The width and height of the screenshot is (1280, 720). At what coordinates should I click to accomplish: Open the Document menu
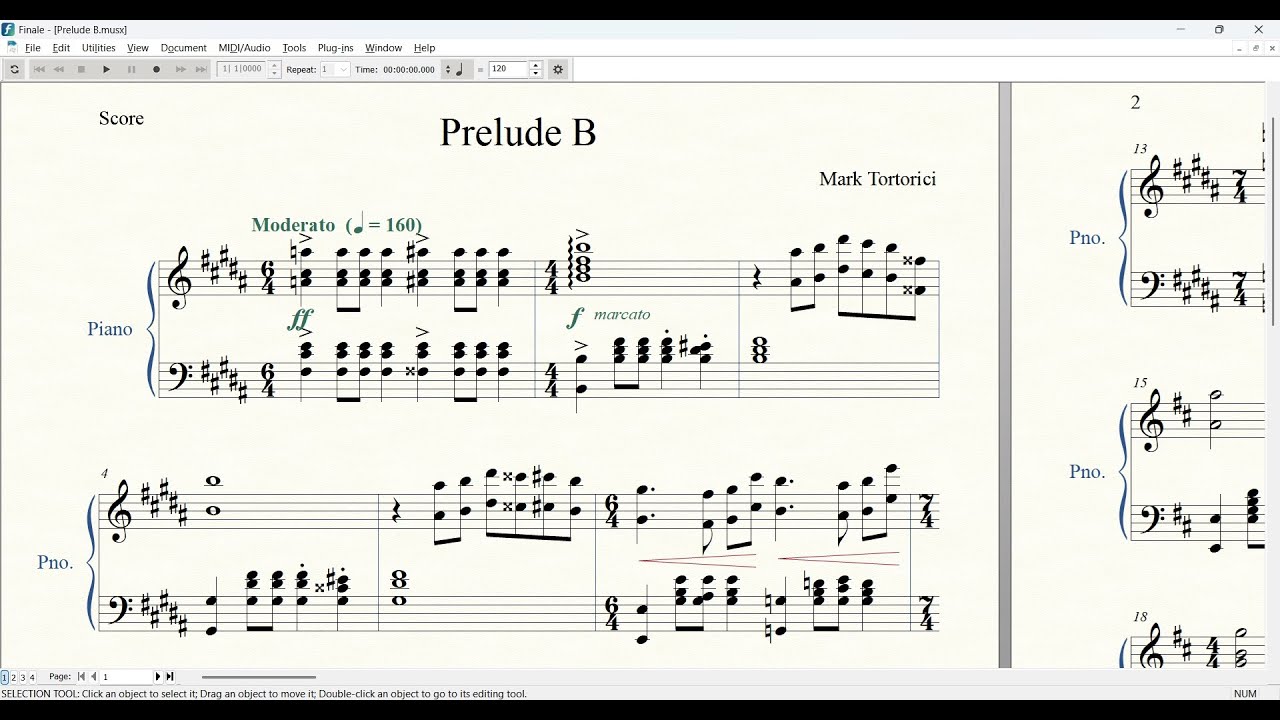(x=184, y=47)
